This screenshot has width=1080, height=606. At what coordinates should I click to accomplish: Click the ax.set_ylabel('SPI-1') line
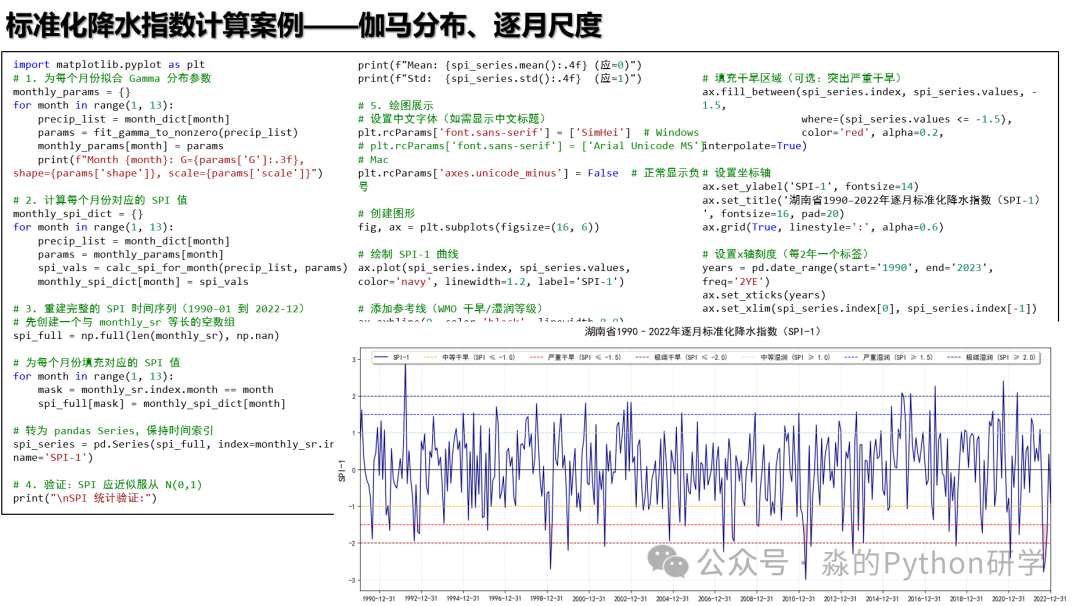tap(811, 187)
